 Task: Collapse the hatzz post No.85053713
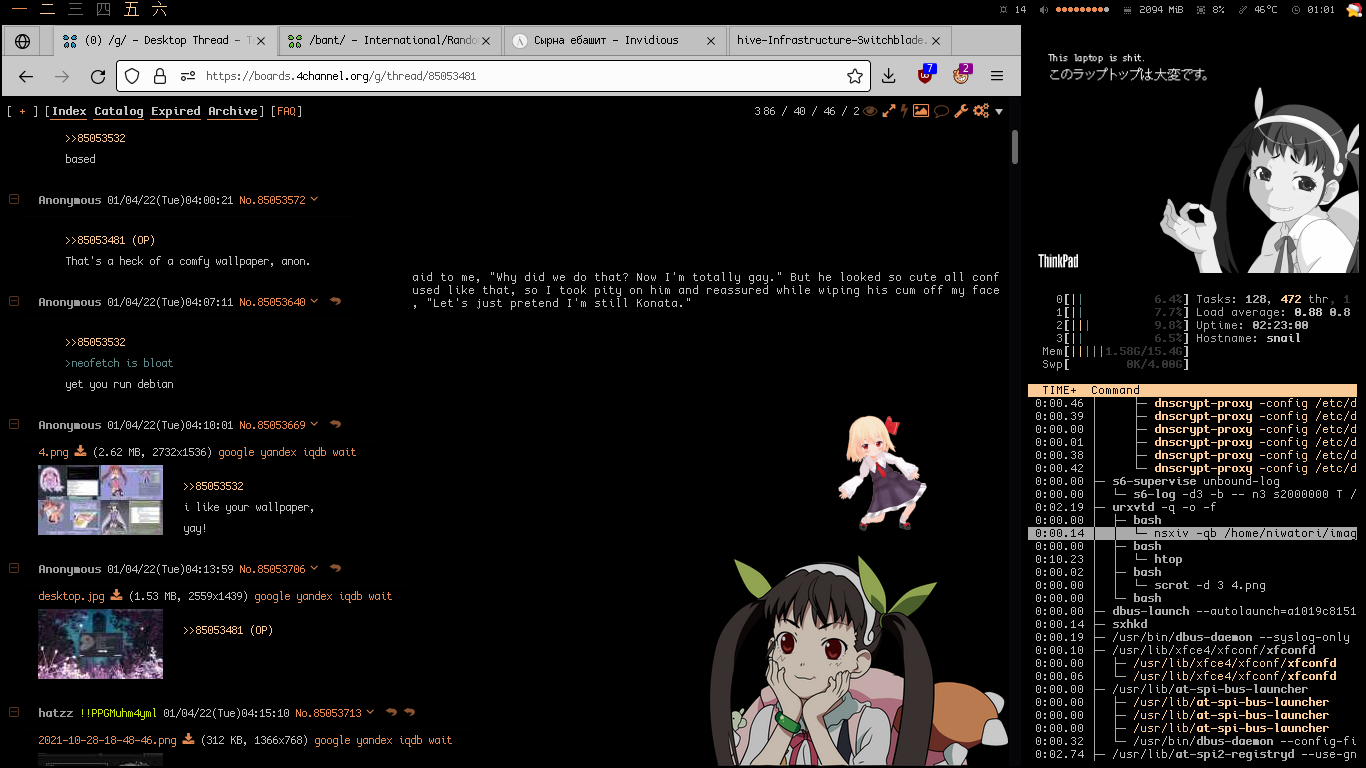pyautogui.click(x=14, y=712)
